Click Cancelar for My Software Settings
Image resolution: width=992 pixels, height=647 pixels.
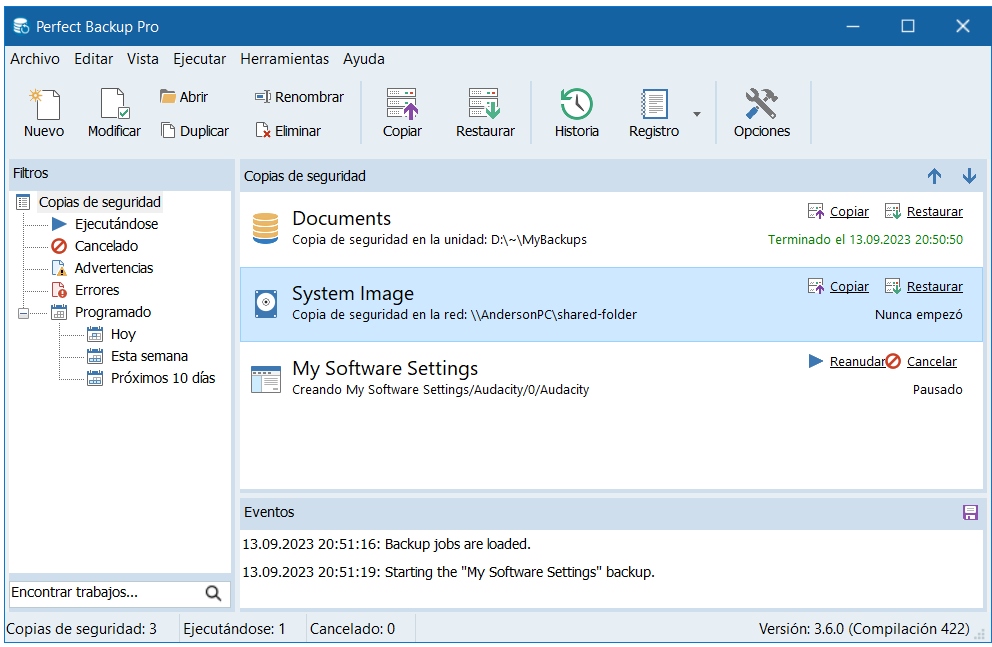(x=931, y=362)
